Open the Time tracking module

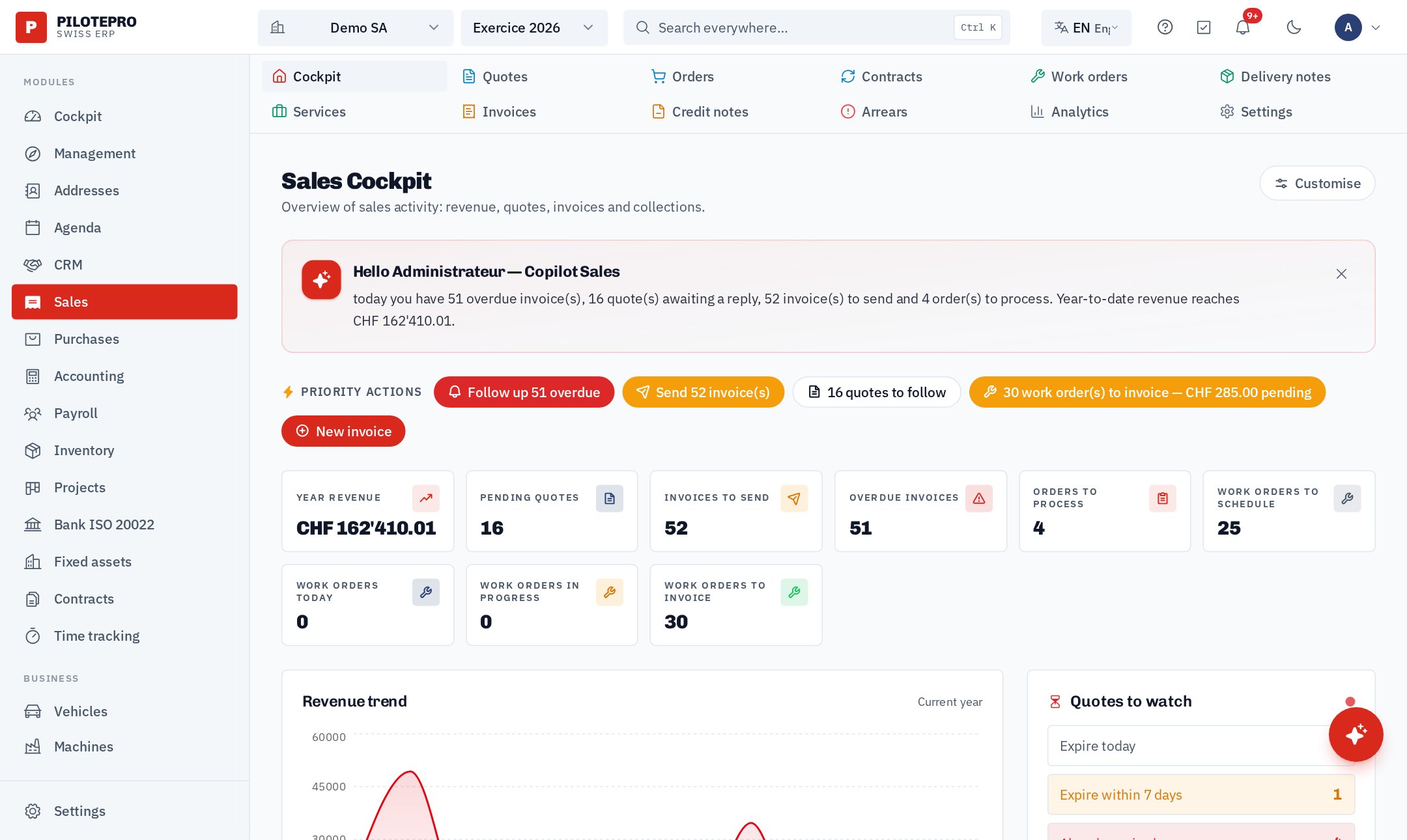click(124, 636)
